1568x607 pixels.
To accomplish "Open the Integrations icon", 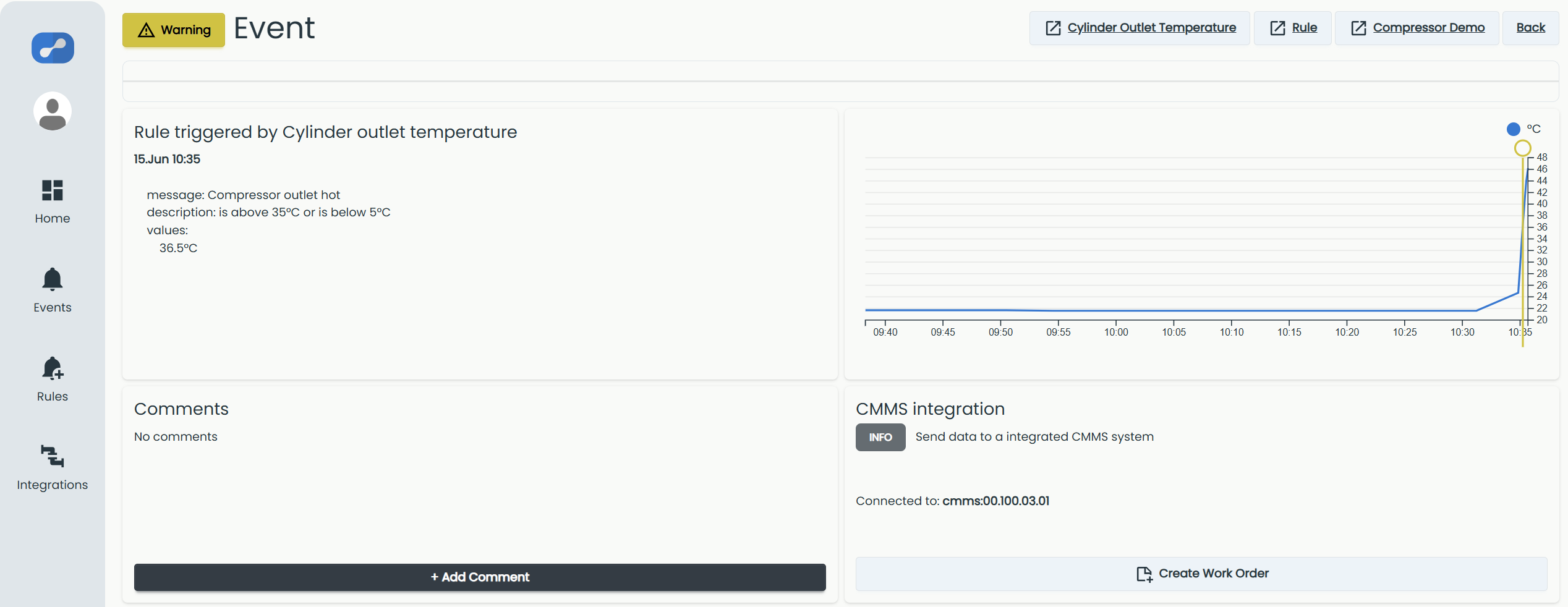I will point(53,456).
